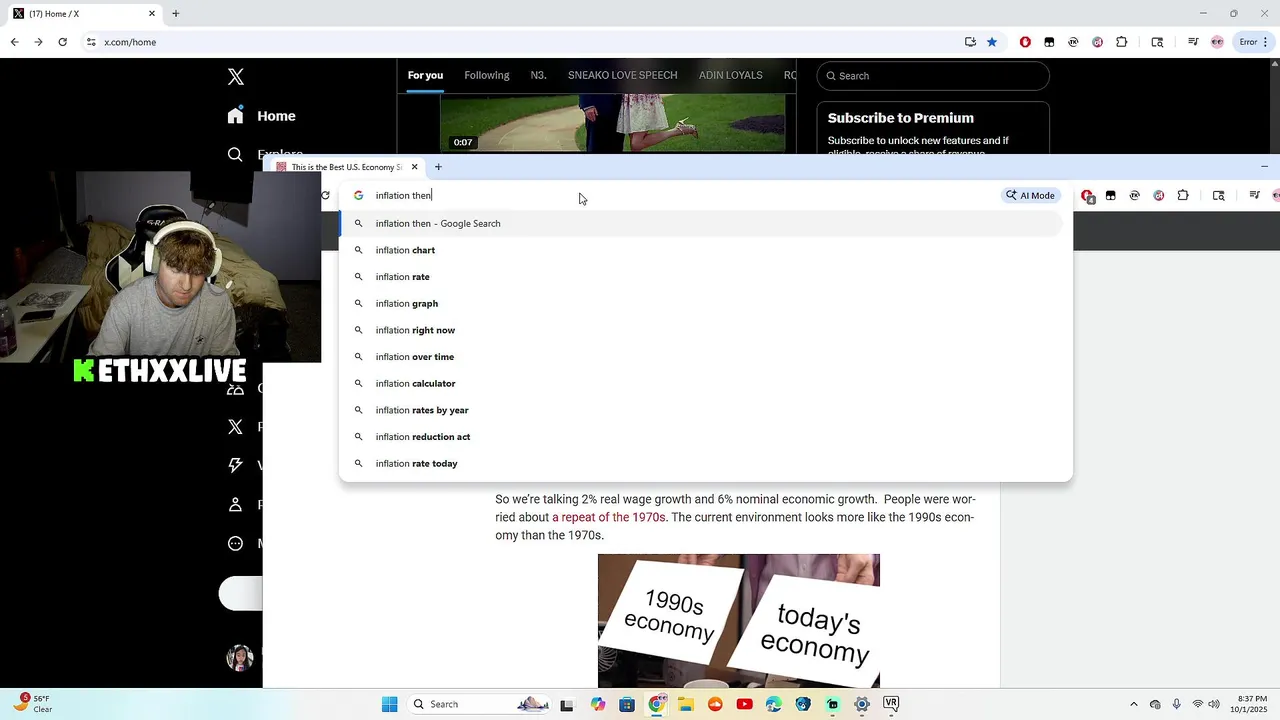Image resolution: width=1280 pixels, height=720 pixels.
Task: Click the 1990s vs today's economy meme image
Action: pos(739,621)
